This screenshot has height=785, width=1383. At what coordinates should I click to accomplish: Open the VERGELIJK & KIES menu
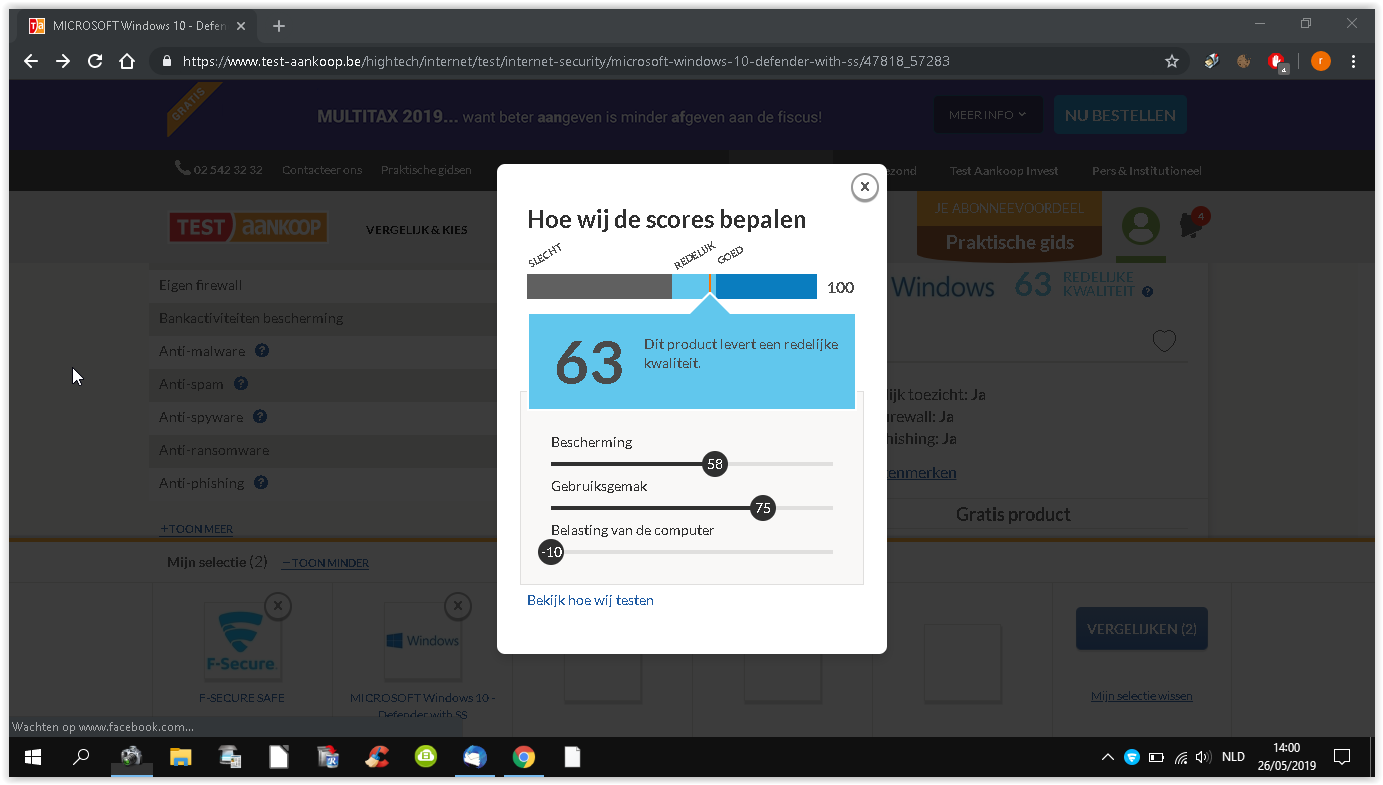point(416,230)
